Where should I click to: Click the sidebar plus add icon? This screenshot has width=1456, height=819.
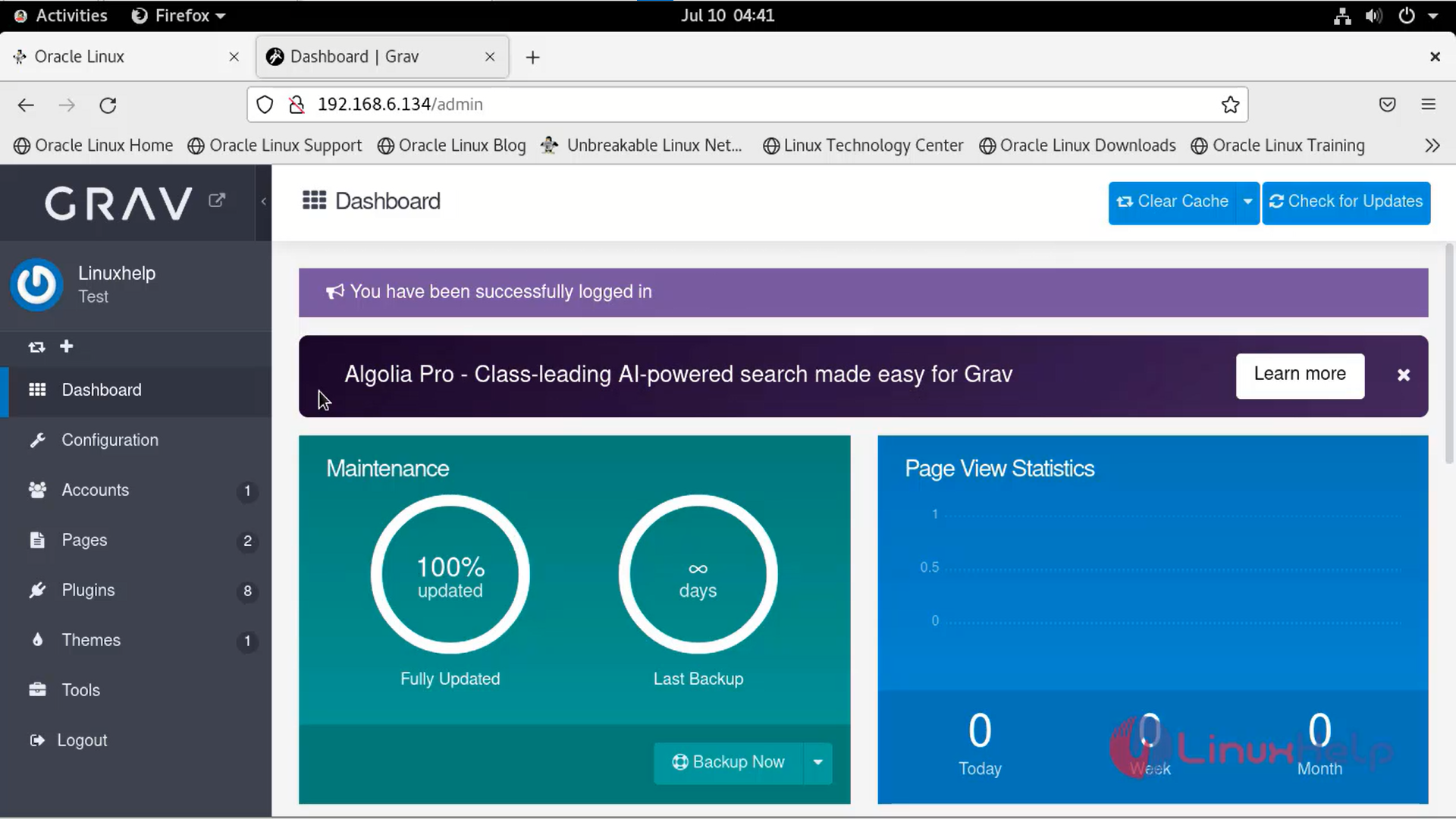tap(67, 347)
